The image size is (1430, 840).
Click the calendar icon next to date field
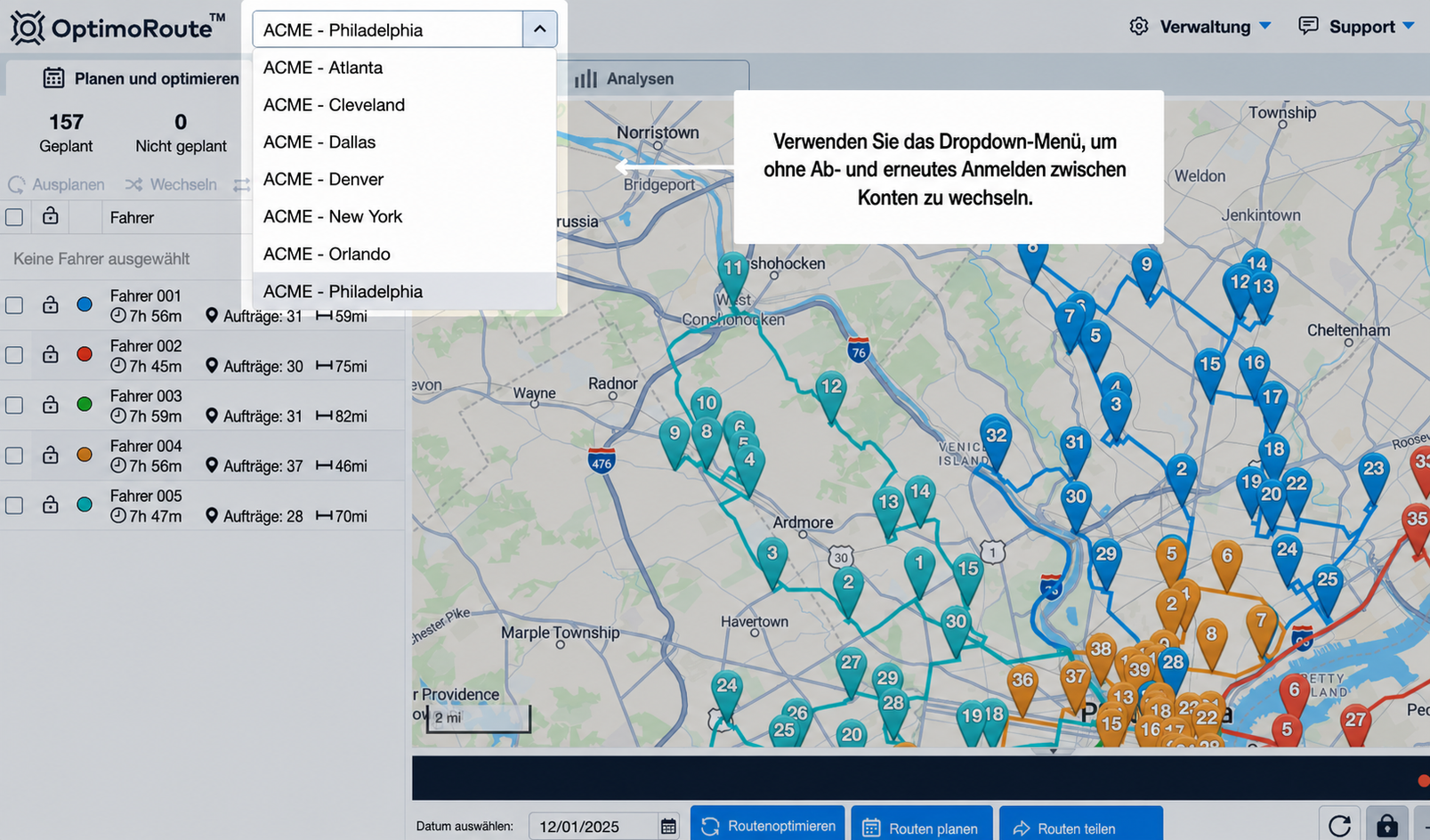pyautogui.click(x=668, y=827)
